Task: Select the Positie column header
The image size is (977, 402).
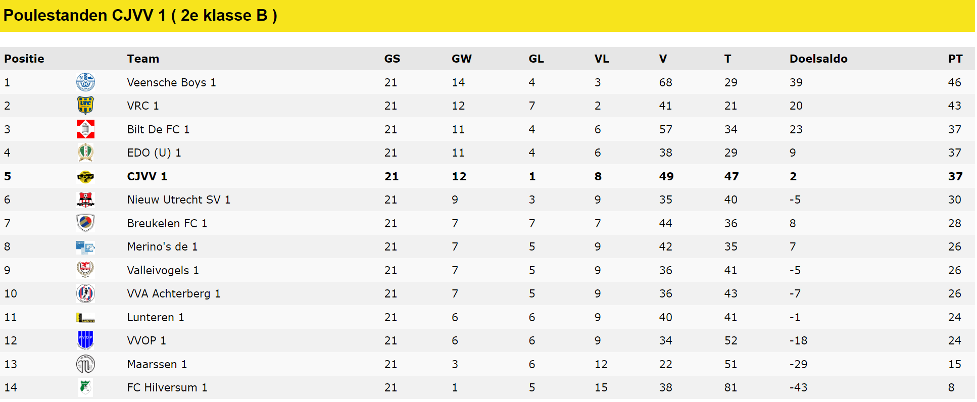Action: click(x=24, y=59)
